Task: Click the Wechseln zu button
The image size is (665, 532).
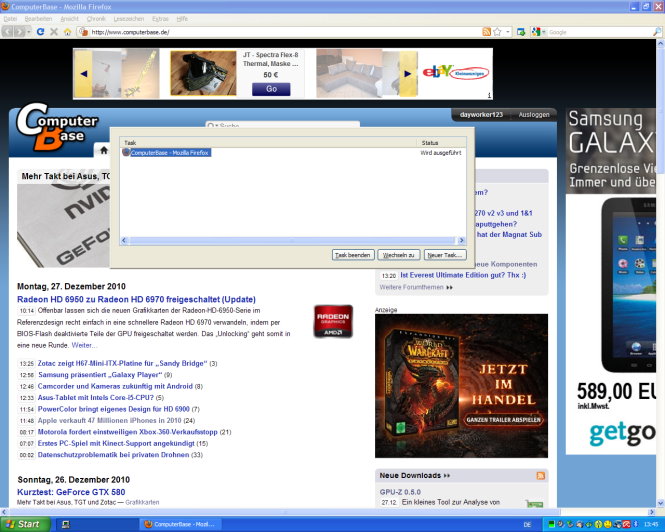Action: (x=398, y=255)
